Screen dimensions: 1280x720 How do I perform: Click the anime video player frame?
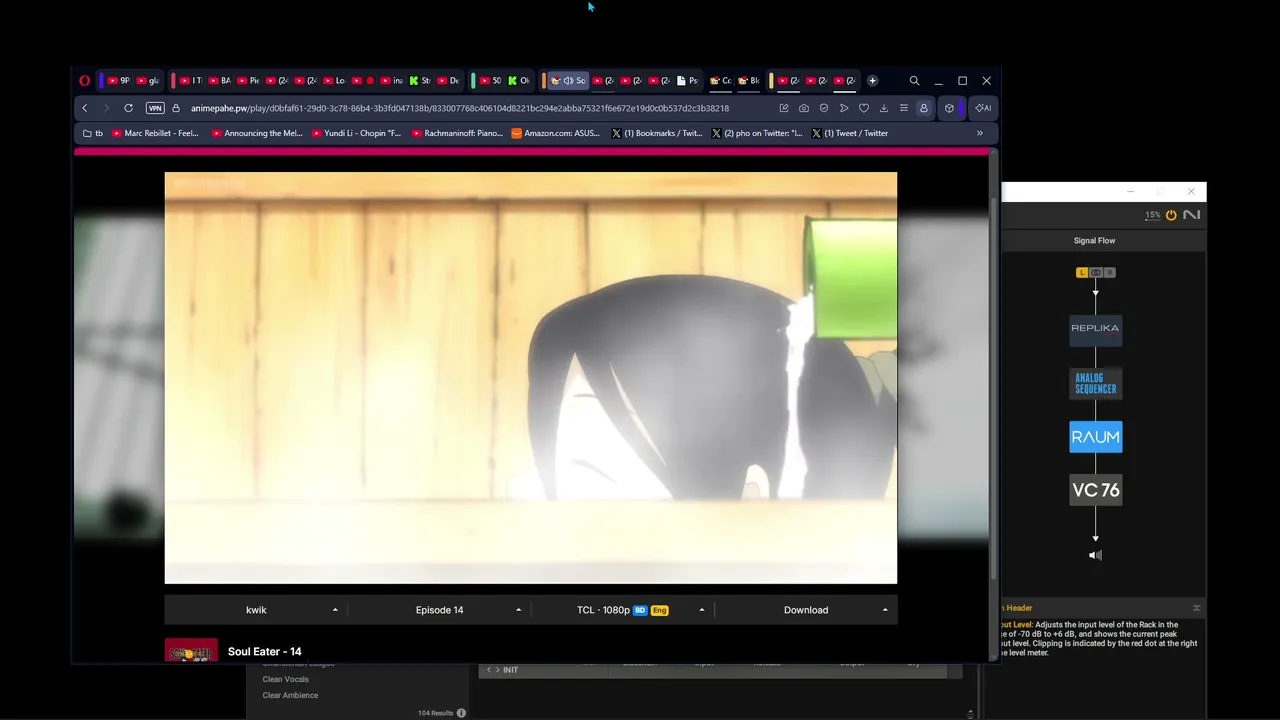531,377
